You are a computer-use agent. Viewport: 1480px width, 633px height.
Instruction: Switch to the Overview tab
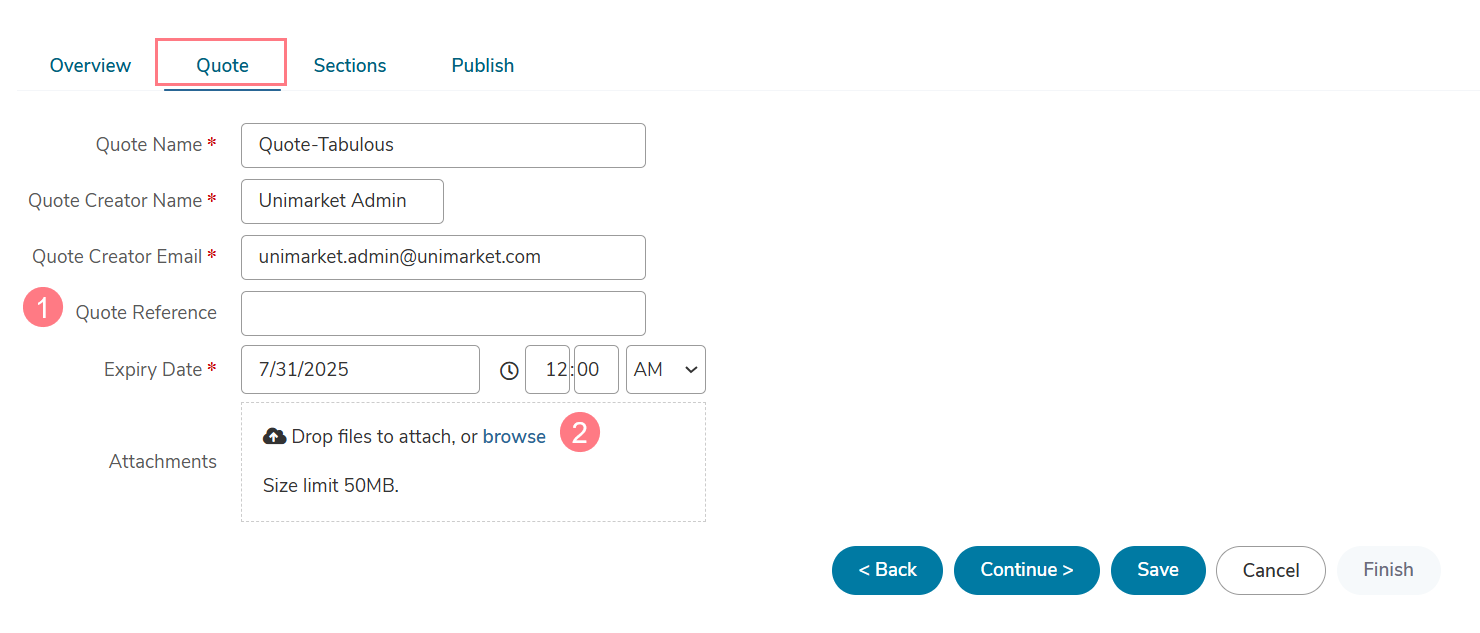click(90, 65)
